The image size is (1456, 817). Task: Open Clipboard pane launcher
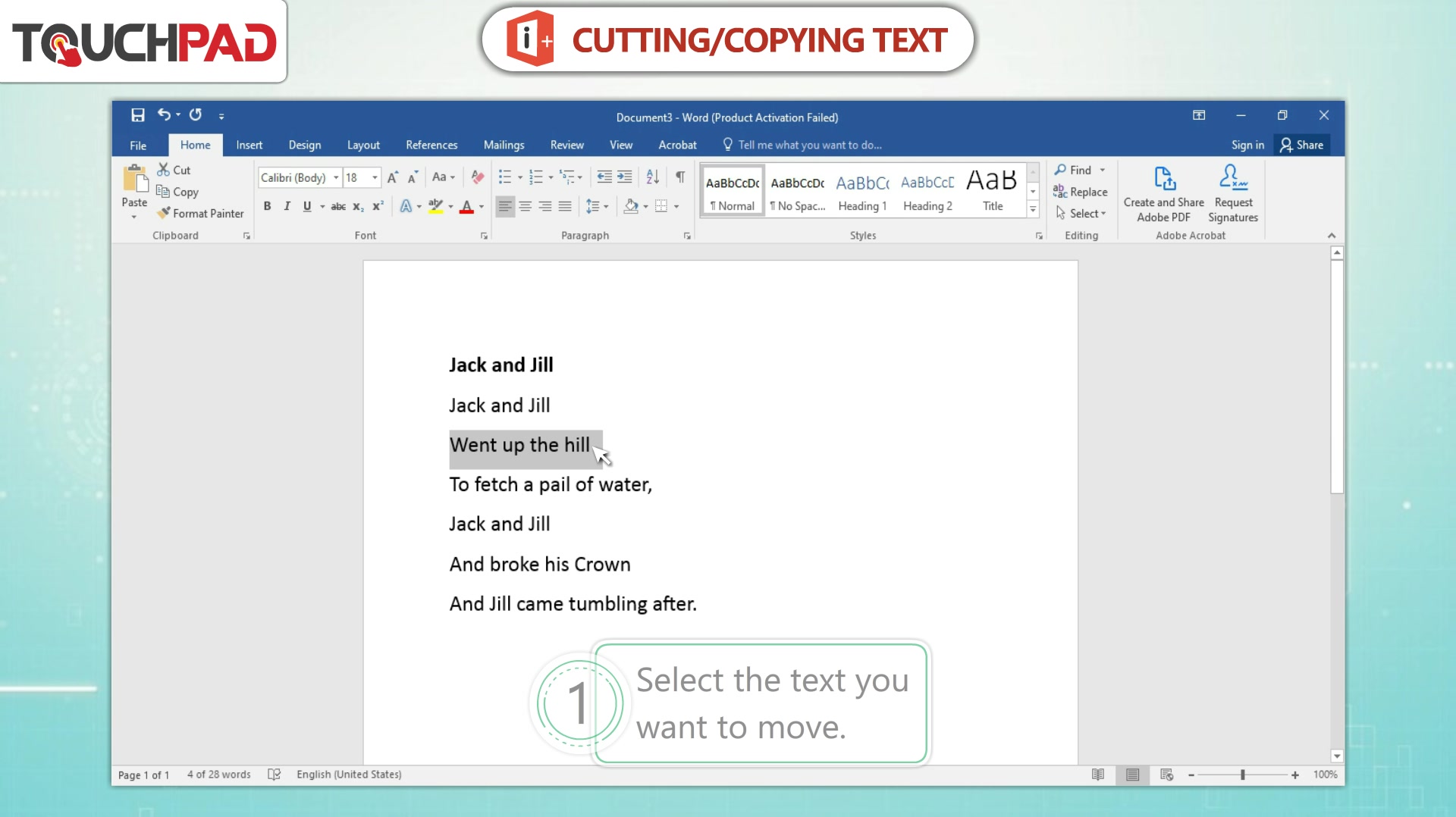tap(246, 236)
